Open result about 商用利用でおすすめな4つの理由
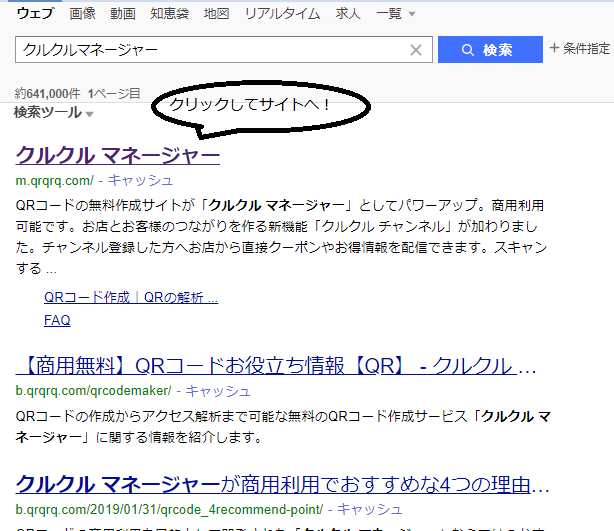The height and width of the screenshot is (531, 614). [x=282, y=485]
